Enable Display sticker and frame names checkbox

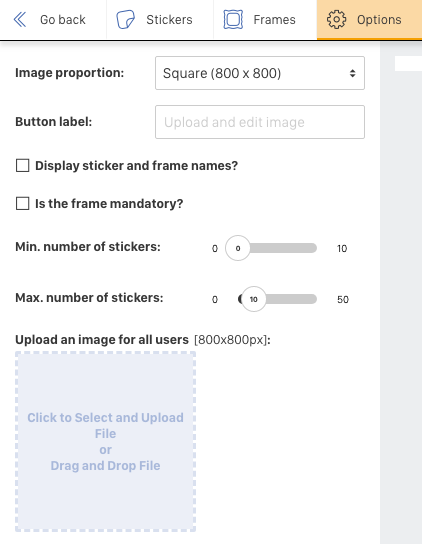pyautogui.click(x=23, y=165)
